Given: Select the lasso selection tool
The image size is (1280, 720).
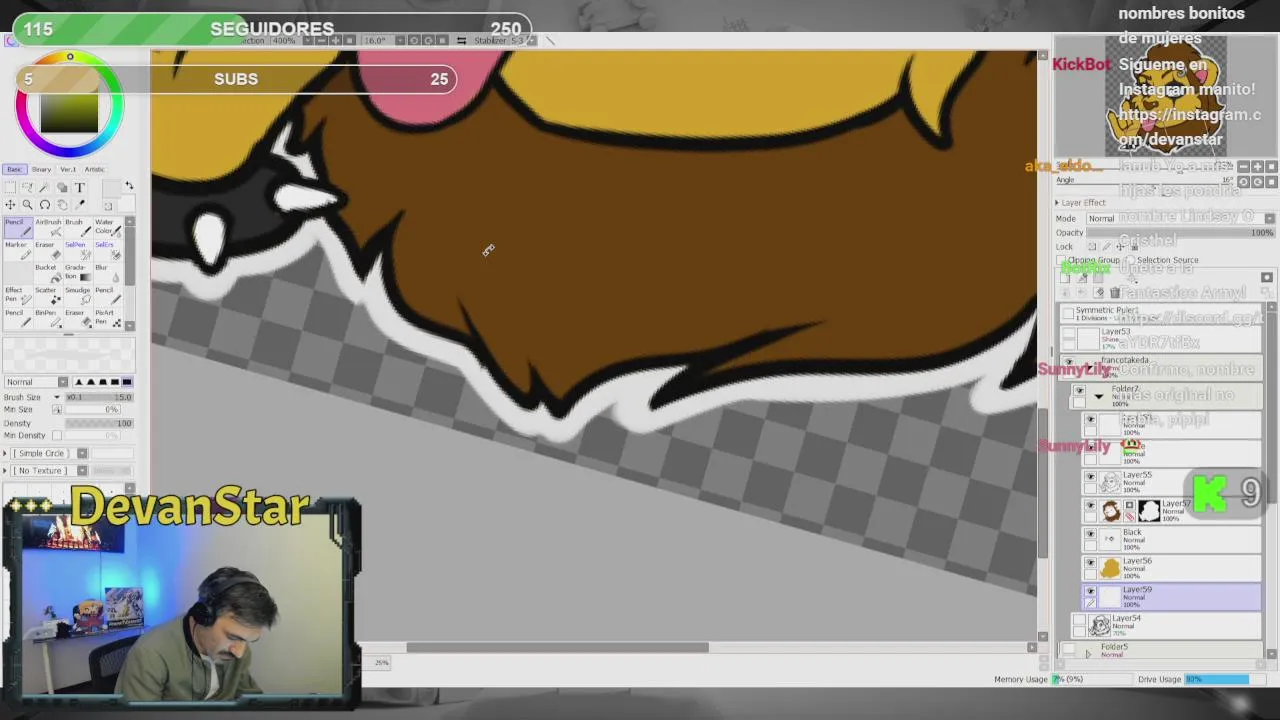Looking at the screenshot, I should [x=27, y=188].
